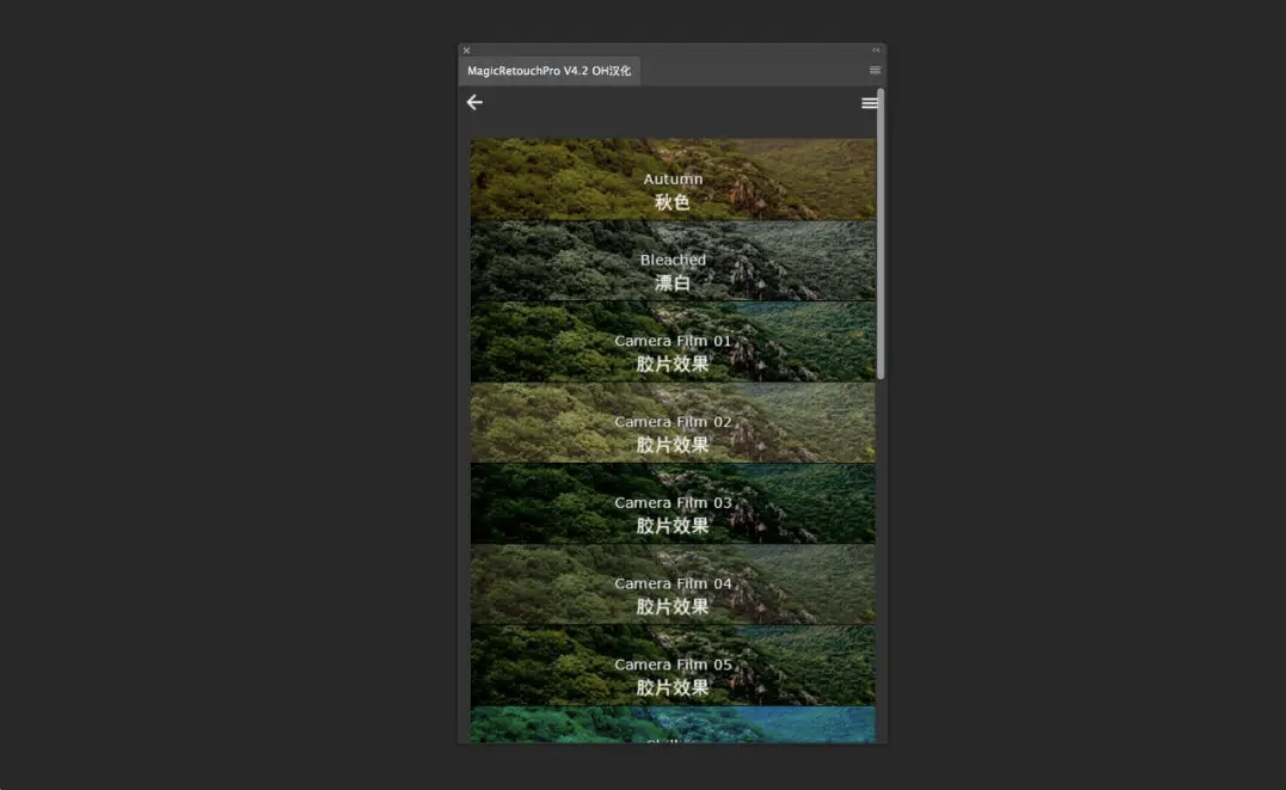
Task: Close the MagicRetouchPro panel
Action: tap(466, 50)
